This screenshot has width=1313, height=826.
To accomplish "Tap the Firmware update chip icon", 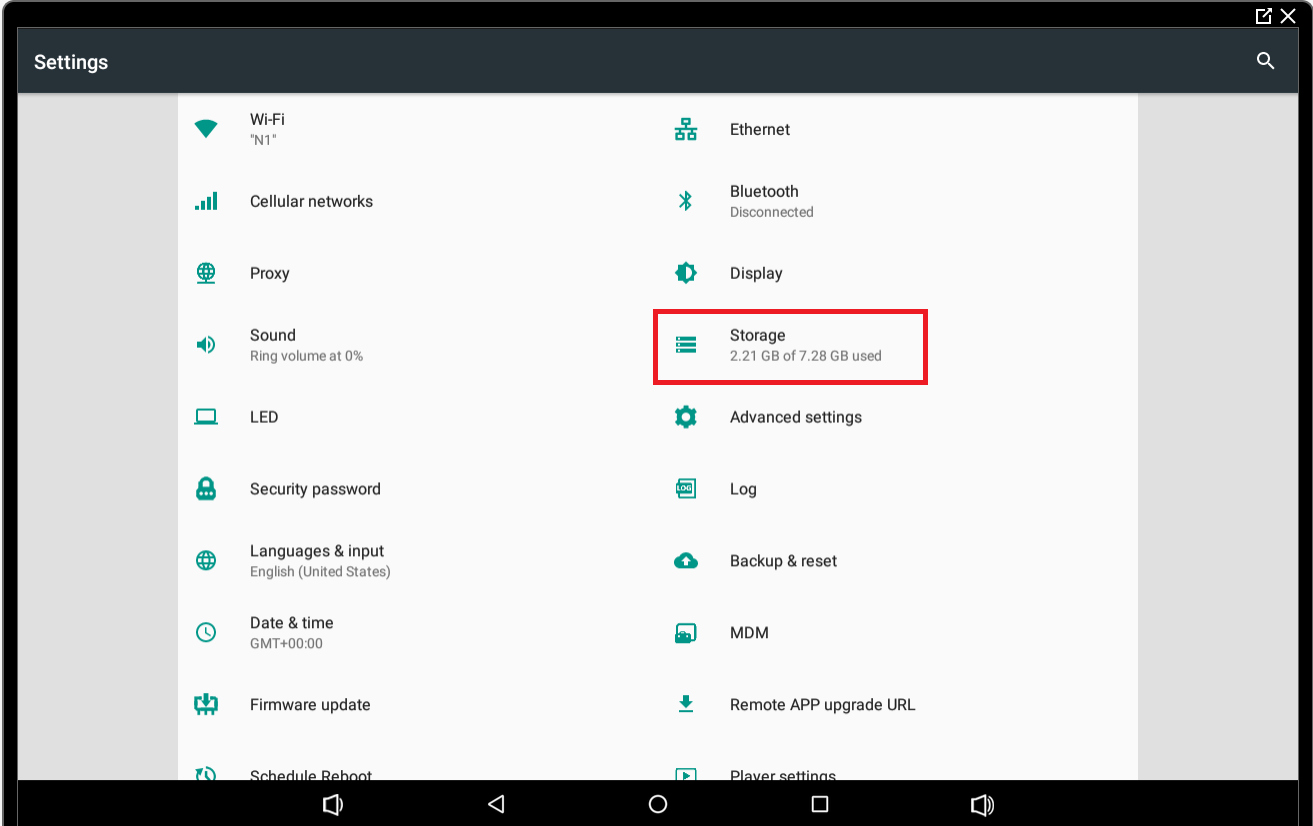I will (x=206, y=705).
